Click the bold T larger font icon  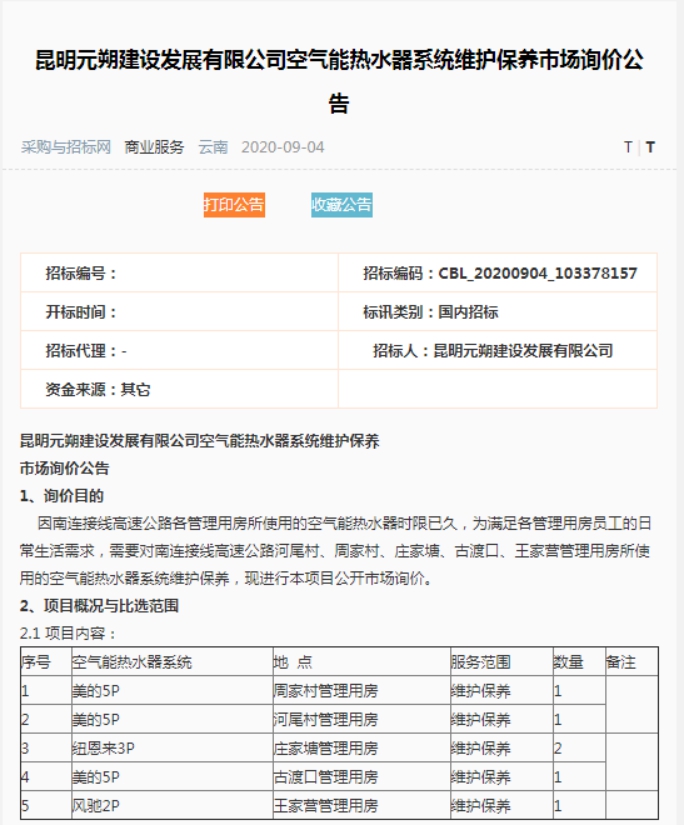point(650,147)
